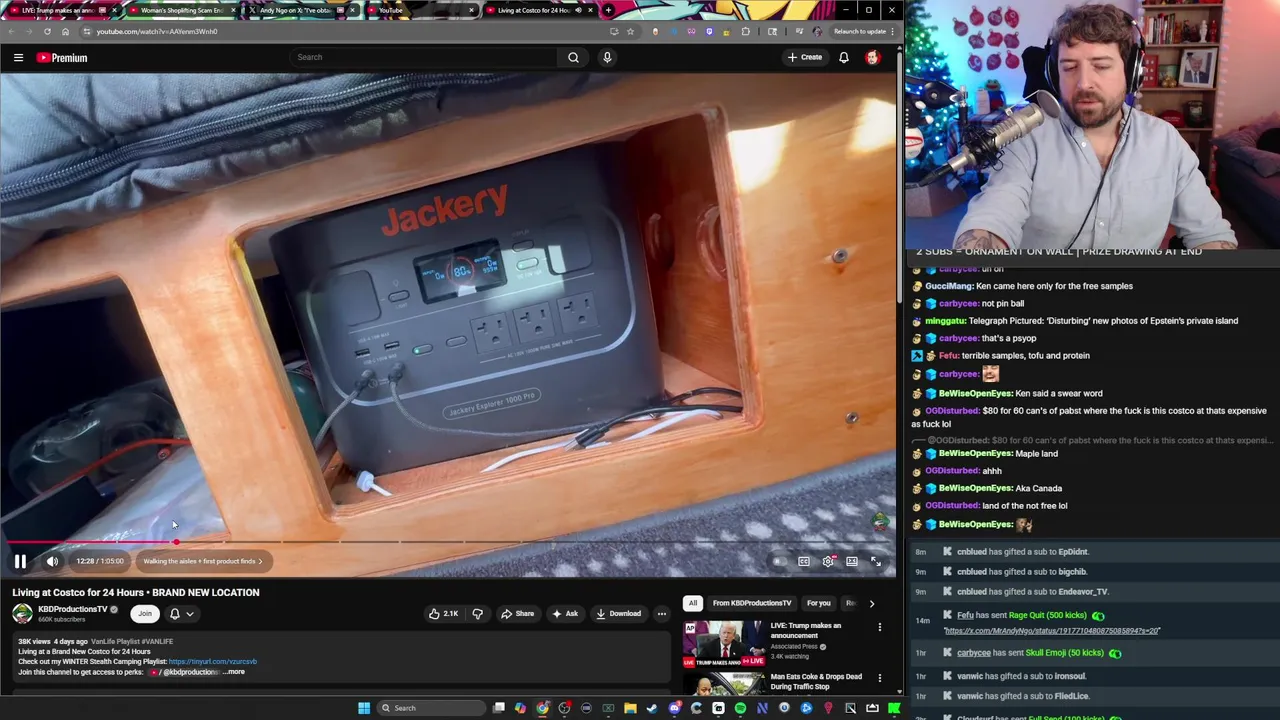Open Spotify from the taskbar
The width and height of the screenshot is (1280, 720).
(x=740, y=708)
